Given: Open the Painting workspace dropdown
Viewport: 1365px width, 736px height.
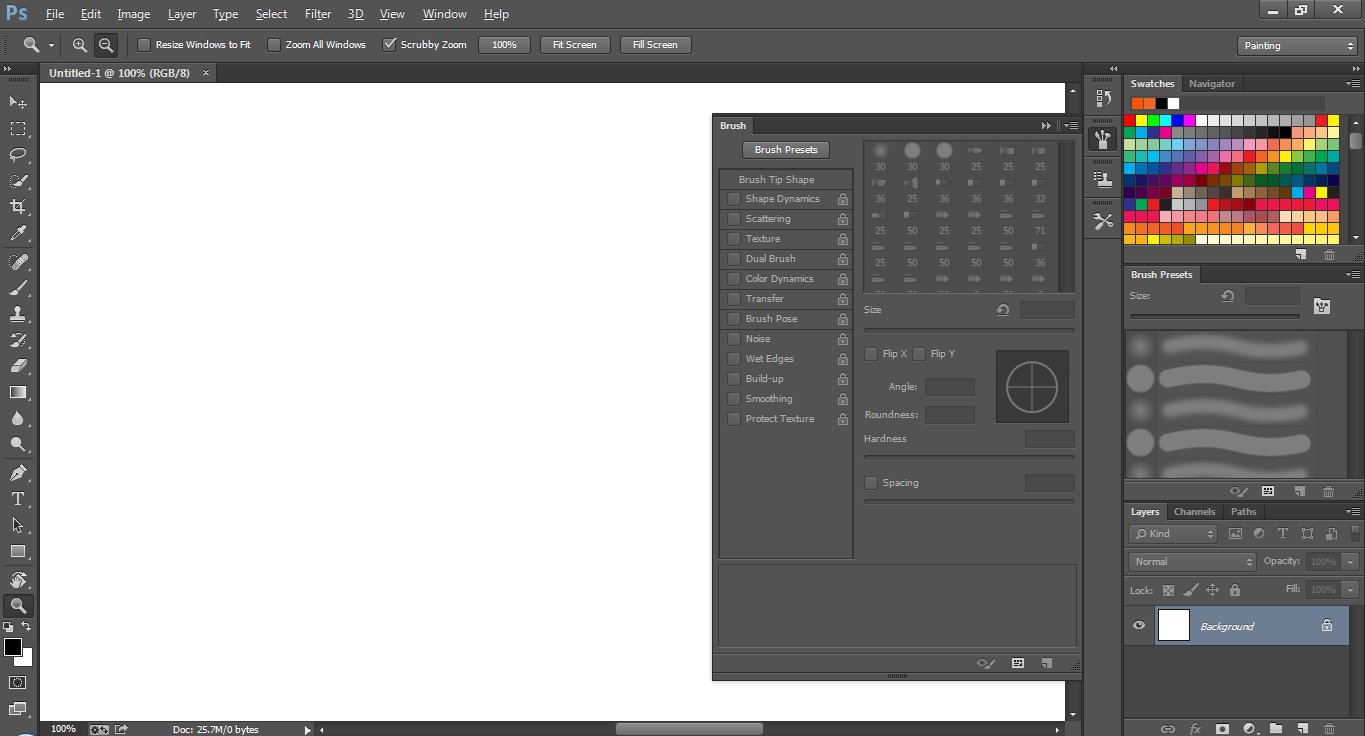Looking at the screenshot, I should (x=1296, y=46).
